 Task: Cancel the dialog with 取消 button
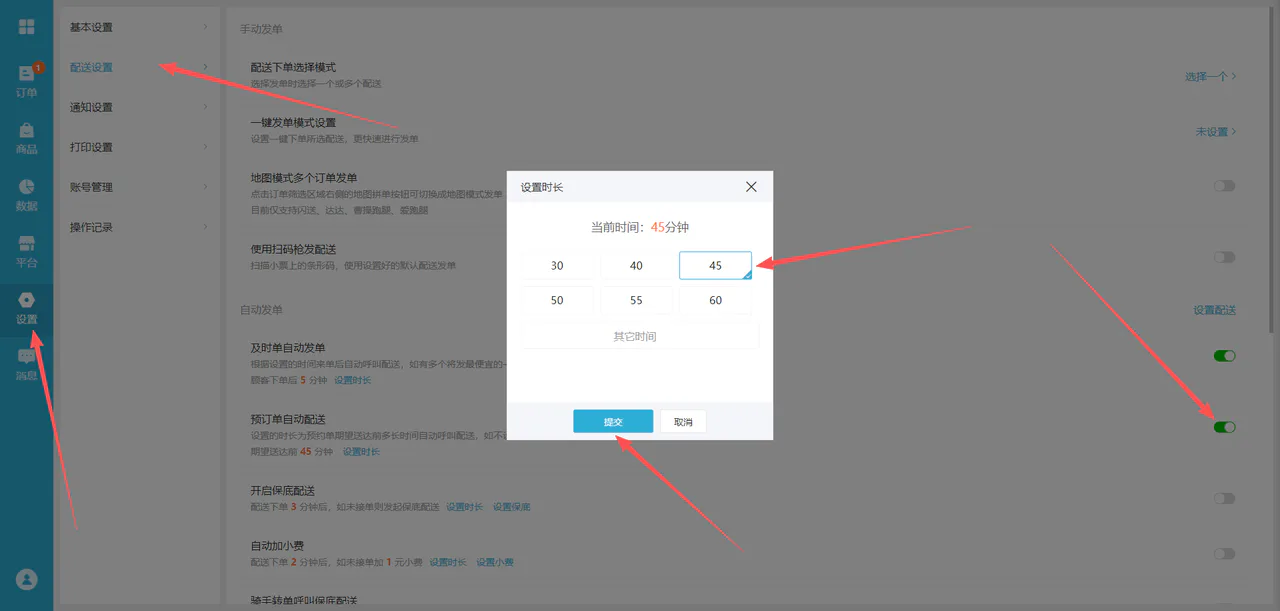[x=683, y=422]
